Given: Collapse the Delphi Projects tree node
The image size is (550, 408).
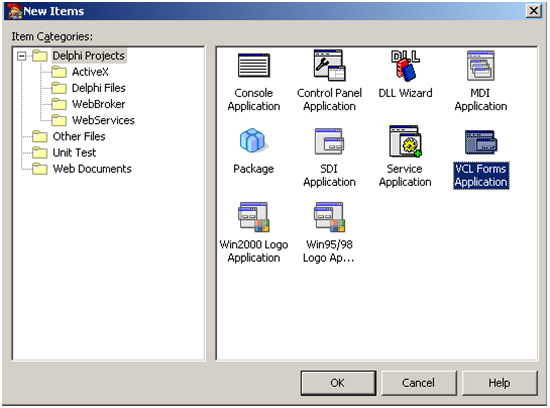Looking at the screenshot, I should click(22, 56).
